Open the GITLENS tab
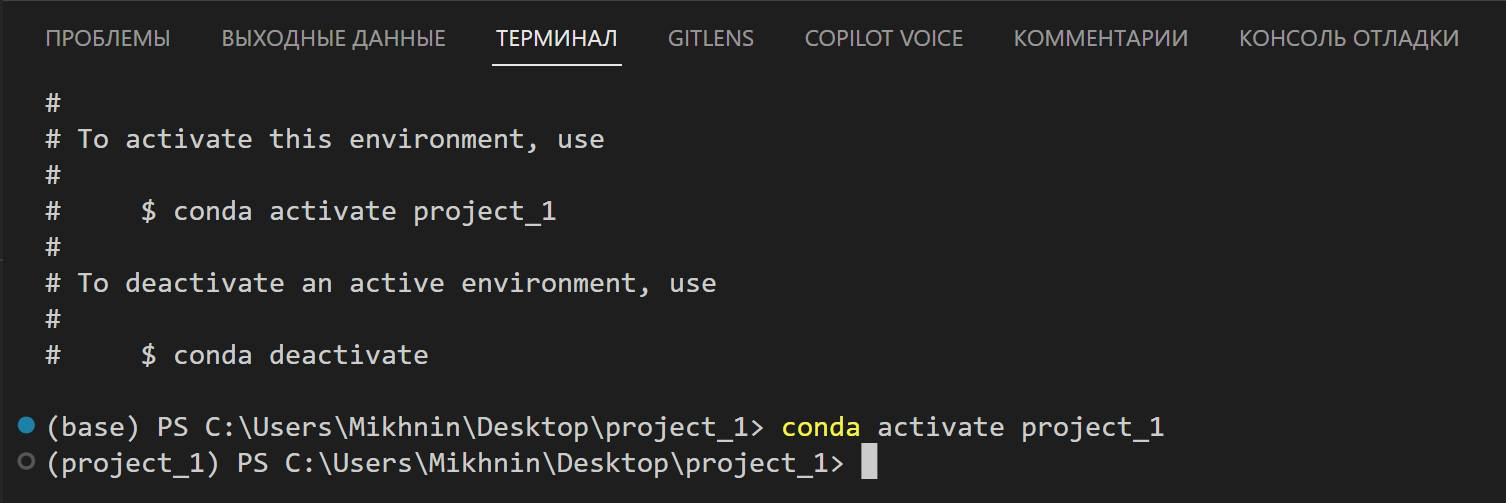Viewport: 1506px width, 503px height. coord(710,39)
